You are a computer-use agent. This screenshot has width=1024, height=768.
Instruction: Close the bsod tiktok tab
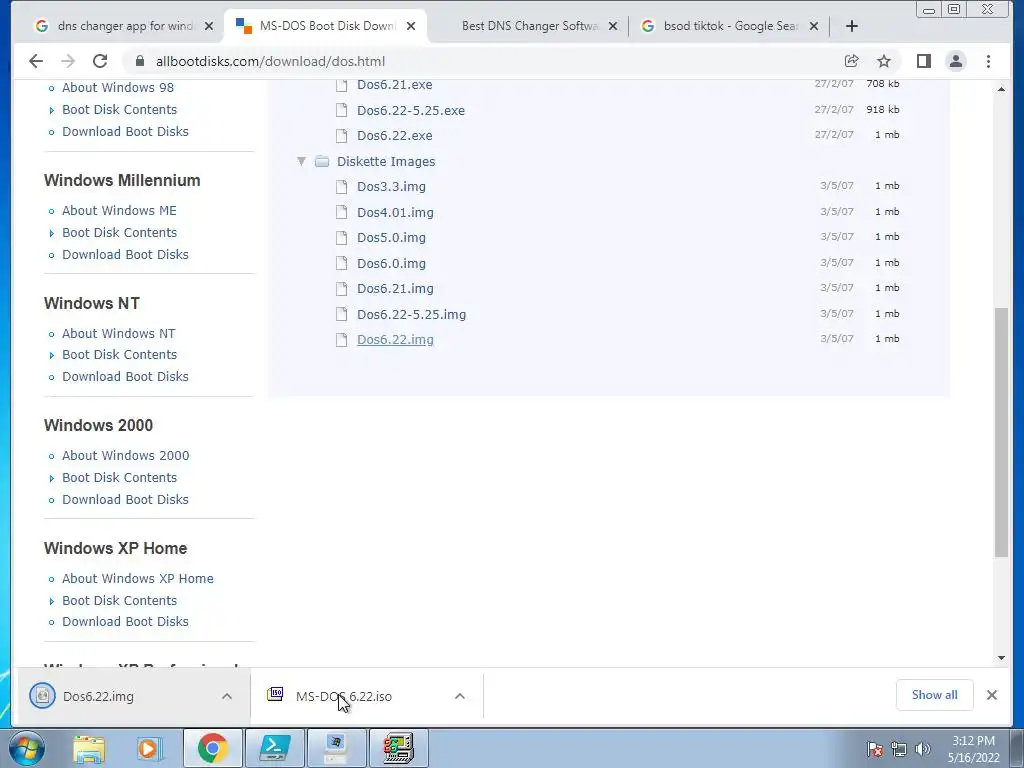click(814, 26)
